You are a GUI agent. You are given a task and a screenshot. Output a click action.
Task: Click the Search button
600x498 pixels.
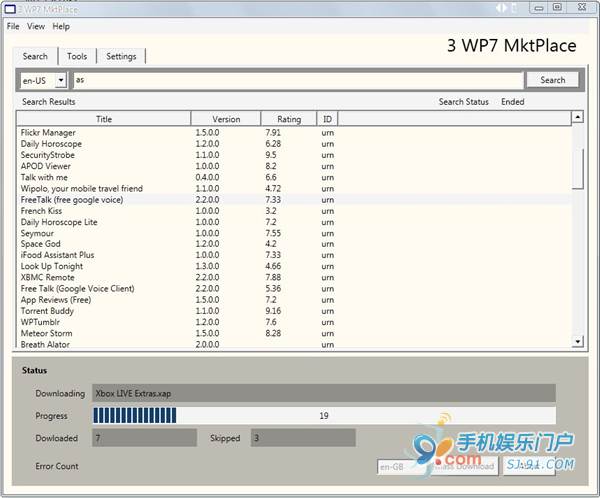pos(553,80)
